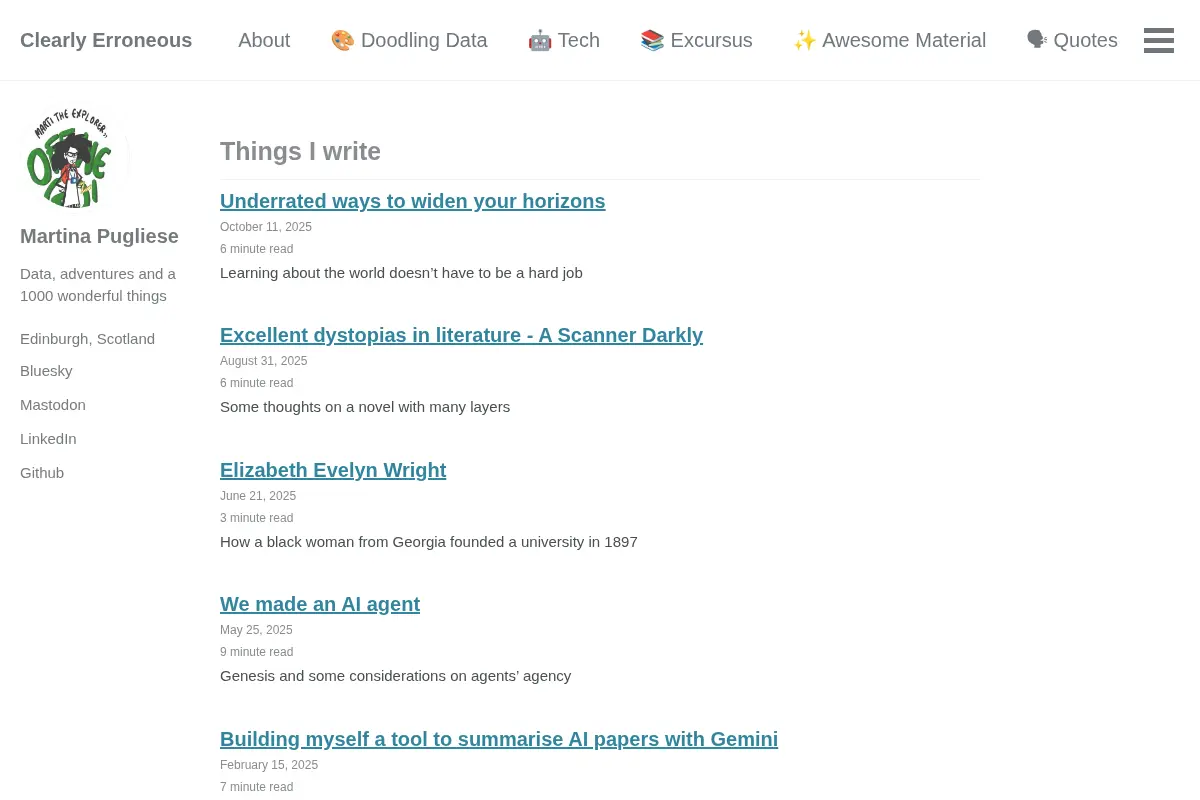This screenshot has height=800, width=1200.
Task: Visit the Bluesky profile link
Action: [46, 371]
